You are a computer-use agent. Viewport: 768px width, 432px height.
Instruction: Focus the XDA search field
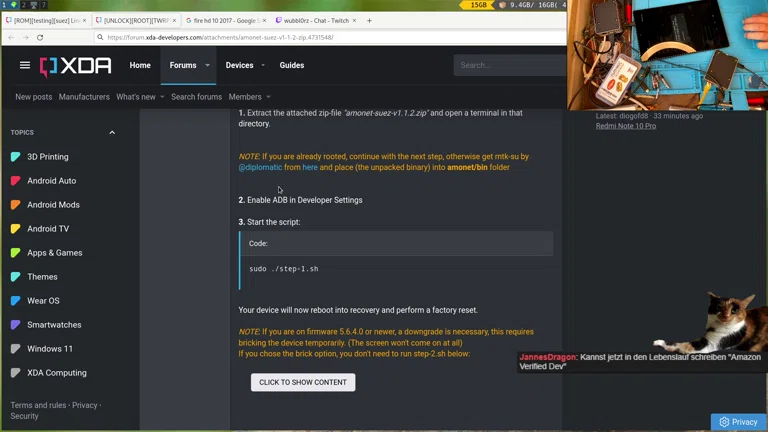coord(510,65)
